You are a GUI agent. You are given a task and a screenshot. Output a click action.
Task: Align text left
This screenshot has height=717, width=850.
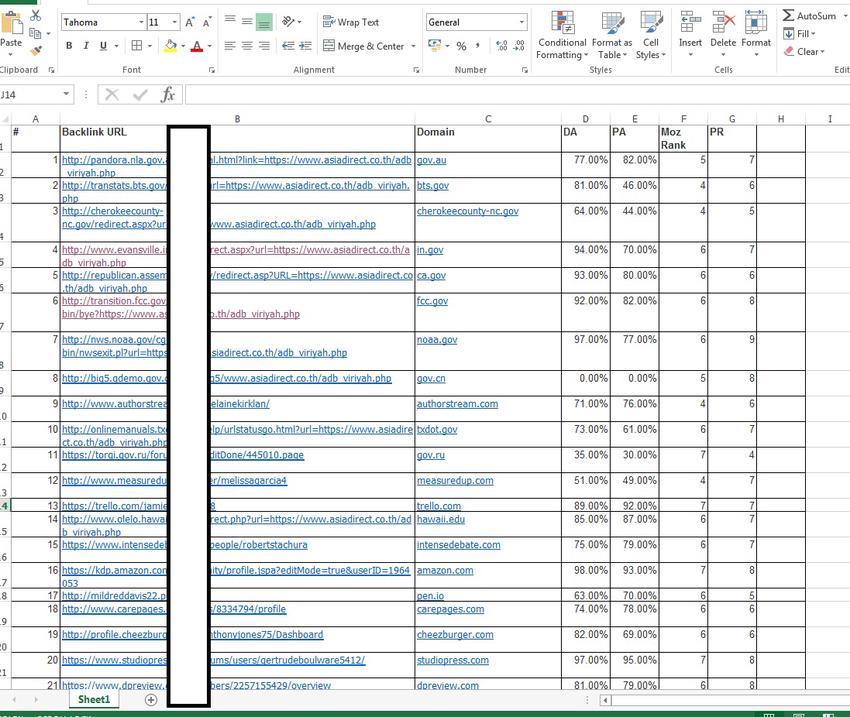point(230,46)
